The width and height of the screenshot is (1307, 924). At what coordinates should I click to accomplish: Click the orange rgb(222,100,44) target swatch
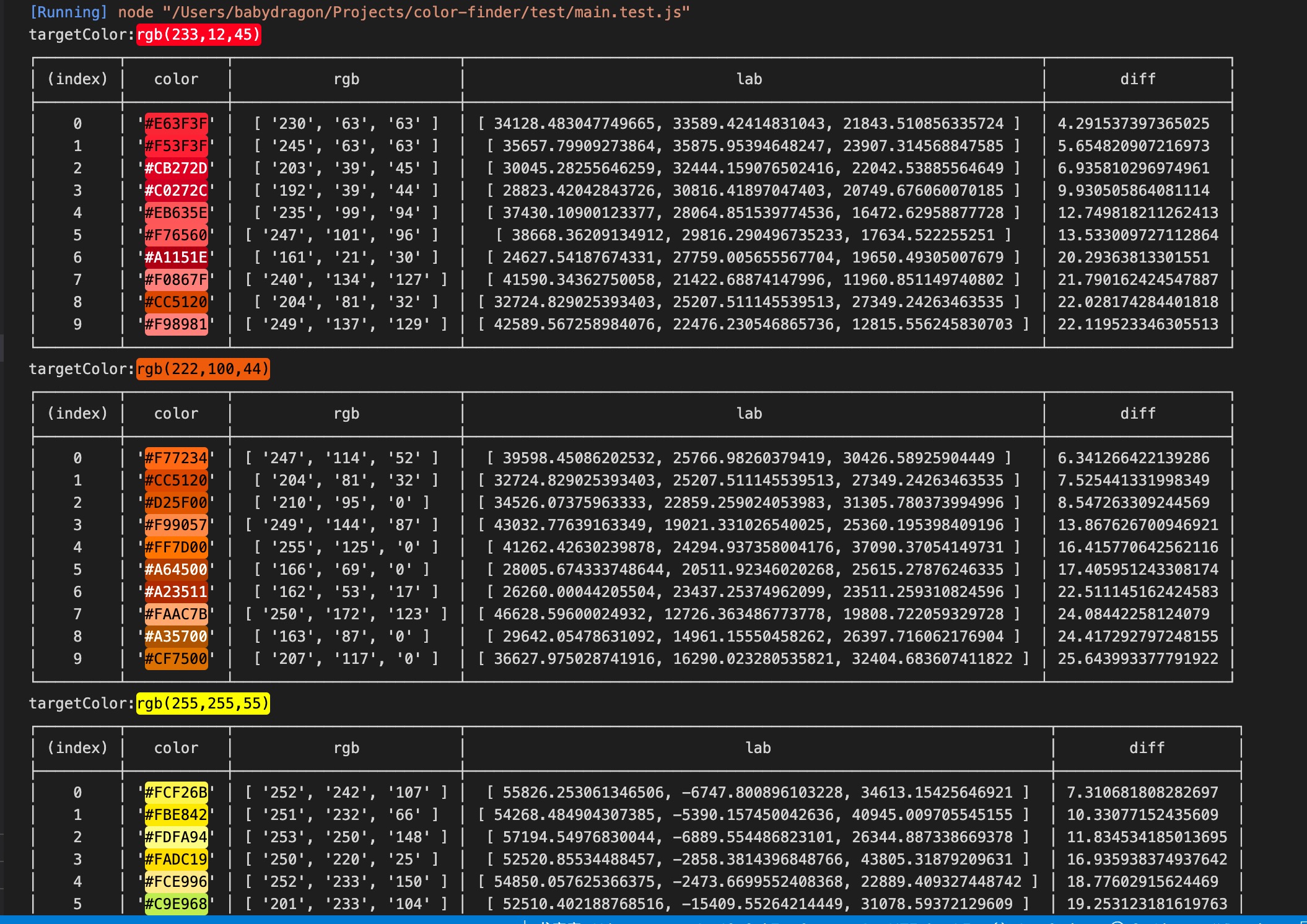tap(203, 369)
